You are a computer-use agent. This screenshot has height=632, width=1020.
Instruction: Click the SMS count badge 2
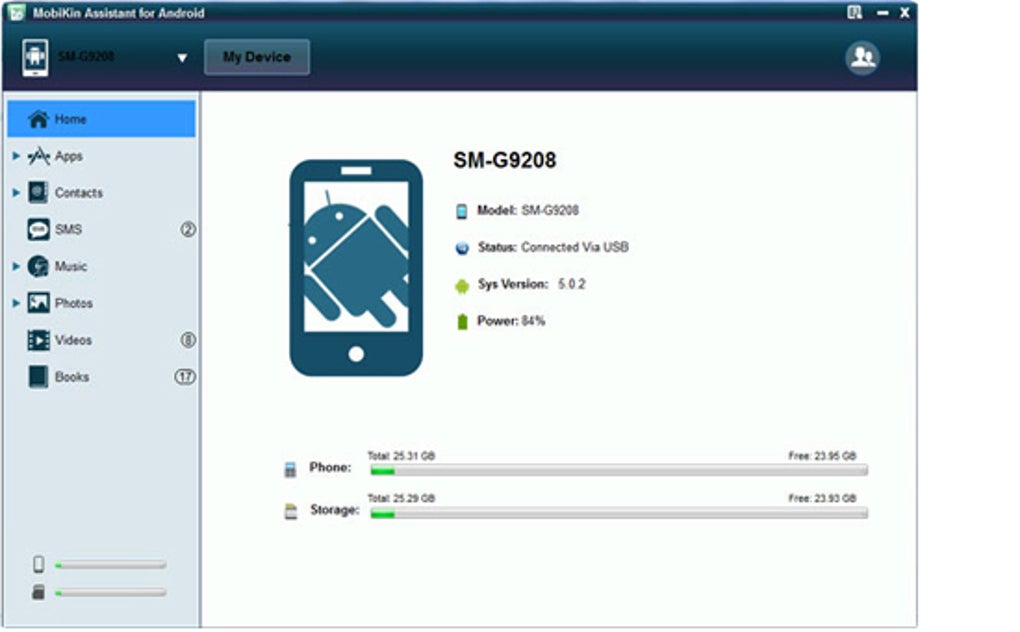pyautogui.click(x=188, y=230)
